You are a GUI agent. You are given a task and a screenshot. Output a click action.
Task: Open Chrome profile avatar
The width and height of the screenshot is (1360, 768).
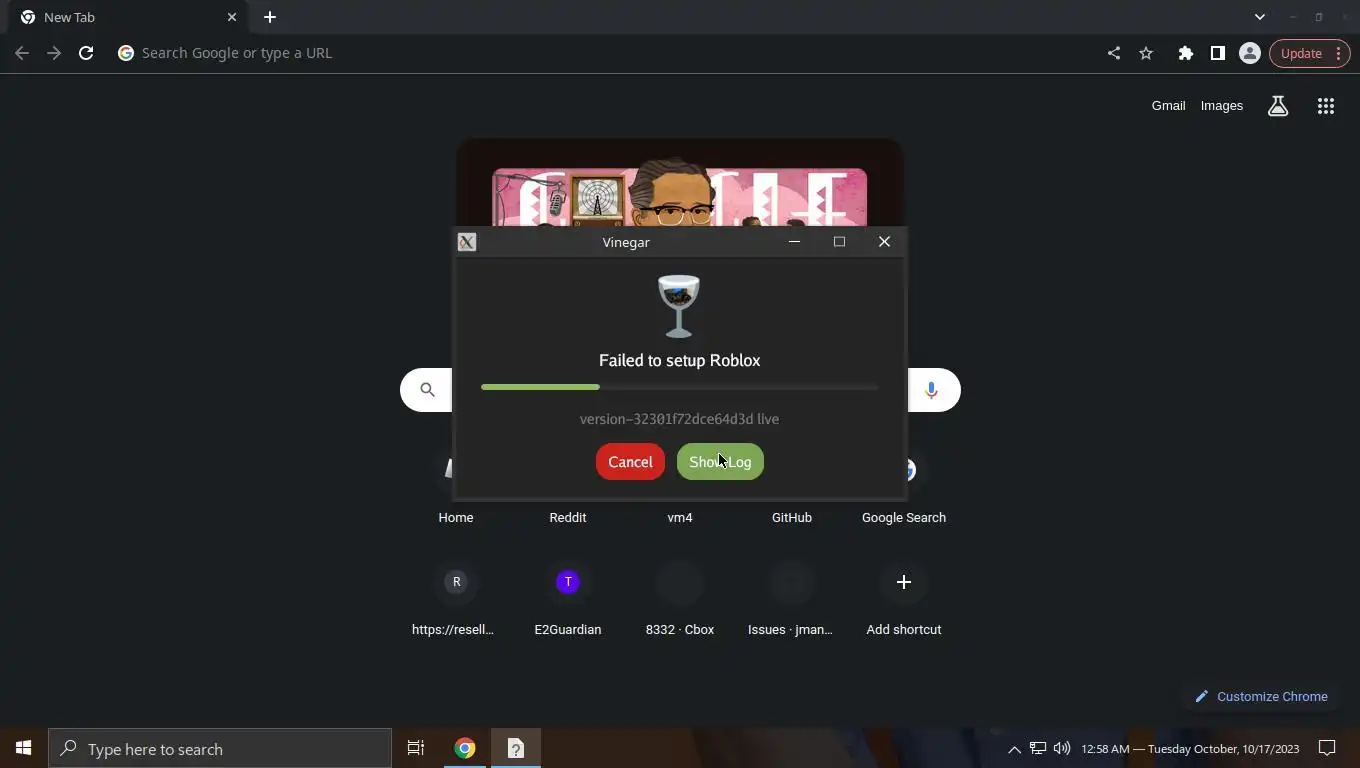(1250, 53)
